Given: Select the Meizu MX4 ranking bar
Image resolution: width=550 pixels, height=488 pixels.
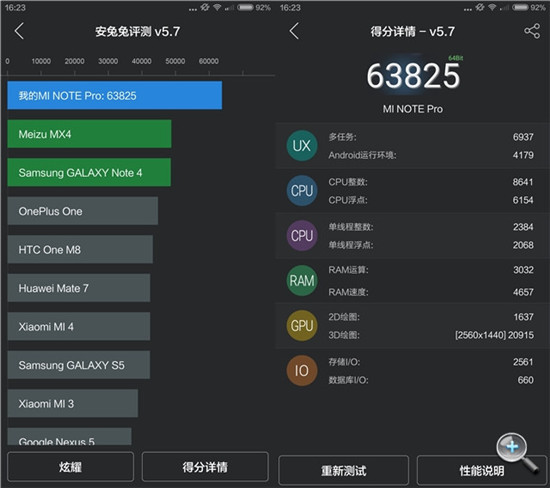Looking at the screenshot, I should 89,134.
